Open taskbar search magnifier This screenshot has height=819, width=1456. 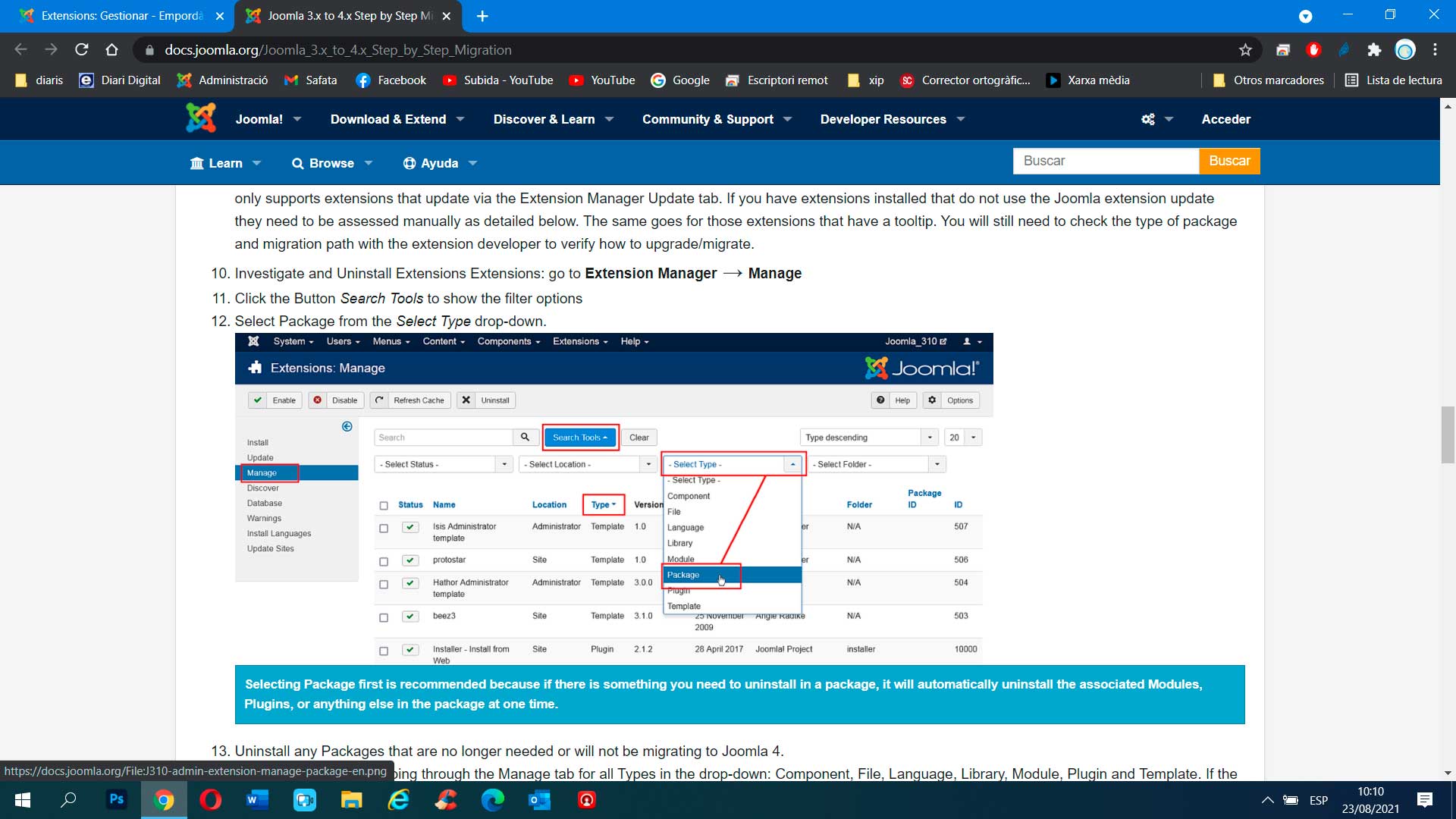coord(68,800)
